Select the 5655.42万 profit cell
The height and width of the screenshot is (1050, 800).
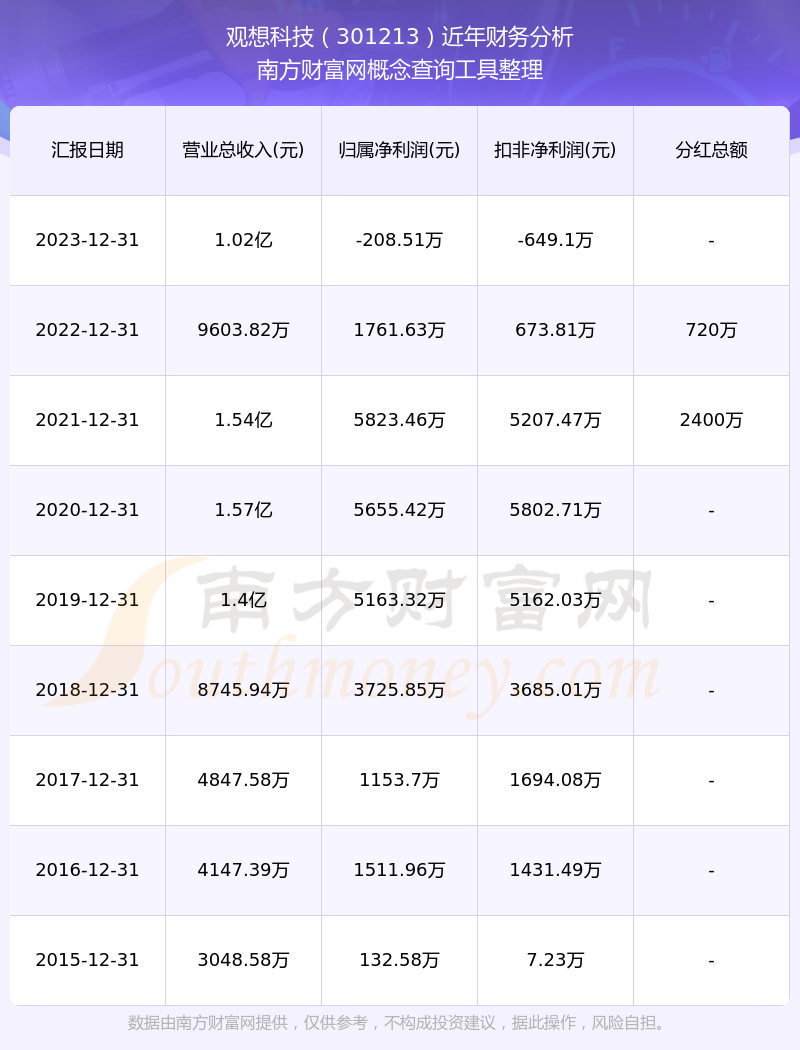[x=400, y=510]
